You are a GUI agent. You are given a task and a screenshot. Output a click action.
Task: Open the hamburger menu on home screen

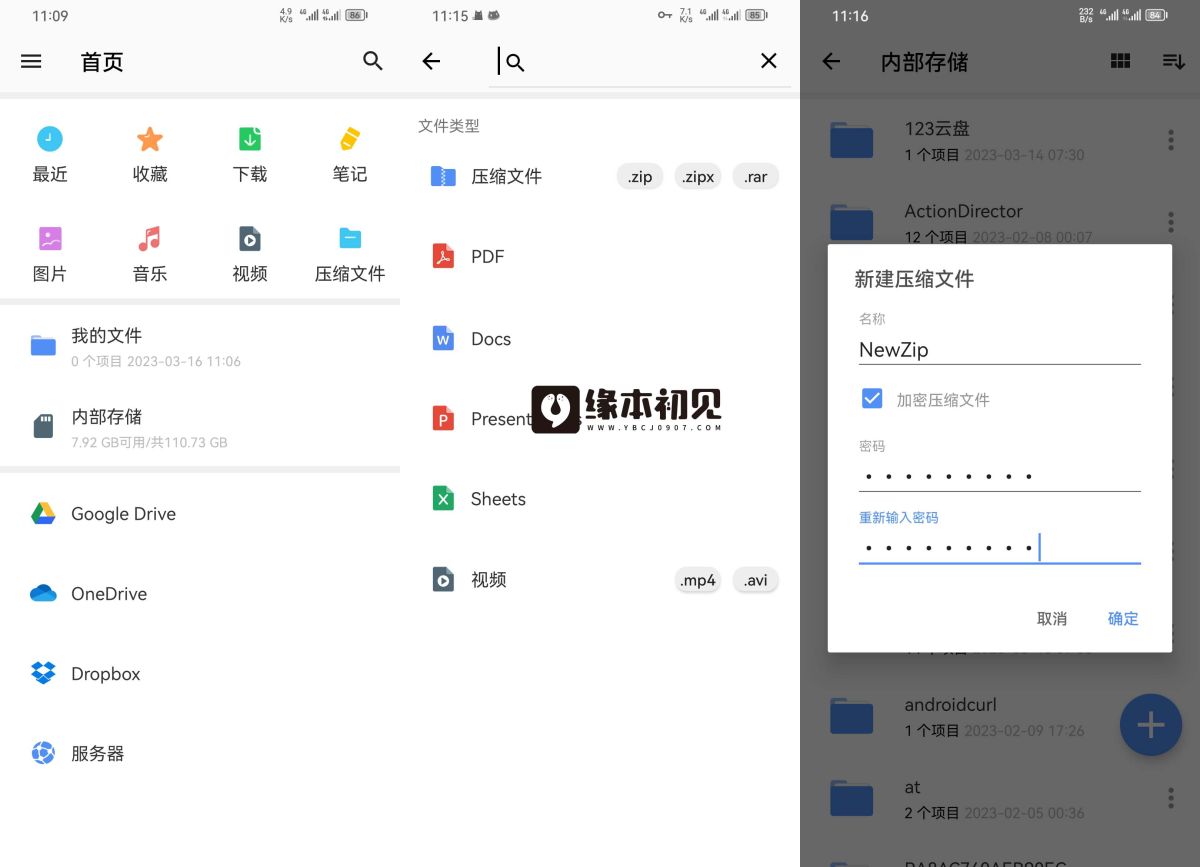(x=31, y=61)
